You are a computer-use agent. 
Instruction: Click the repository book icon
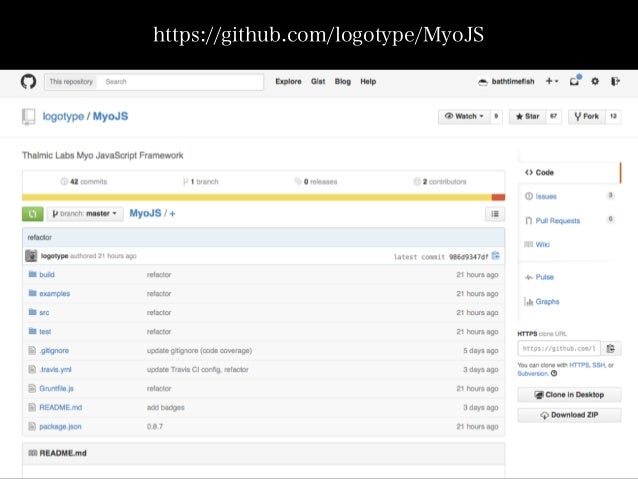tap(28, 117)
